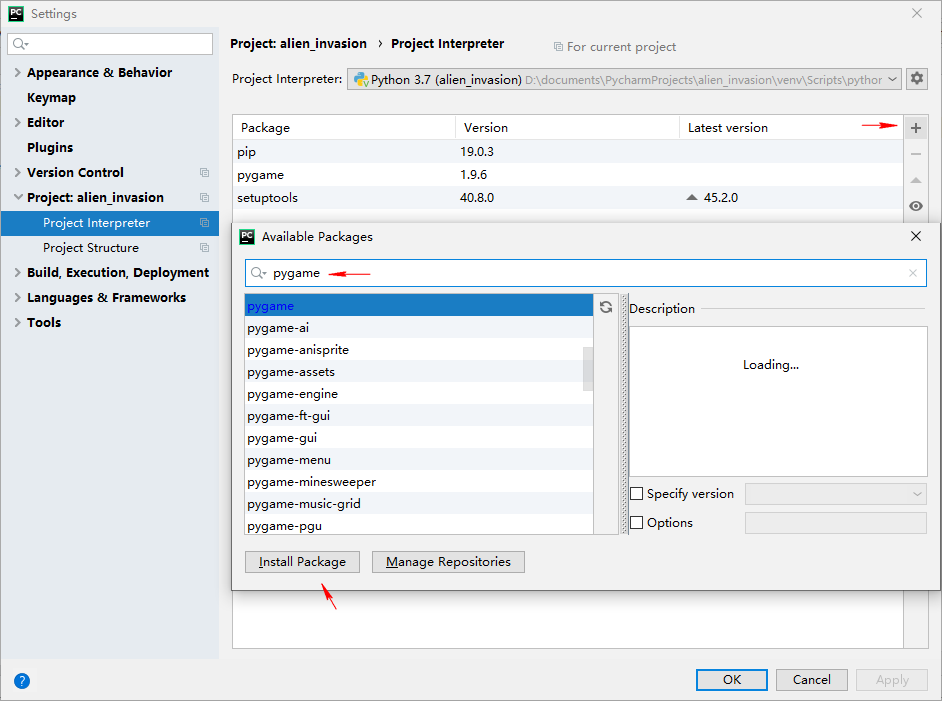Click the Available Packages search field
This screenshot has height=701, width=942.
point(586,273)
